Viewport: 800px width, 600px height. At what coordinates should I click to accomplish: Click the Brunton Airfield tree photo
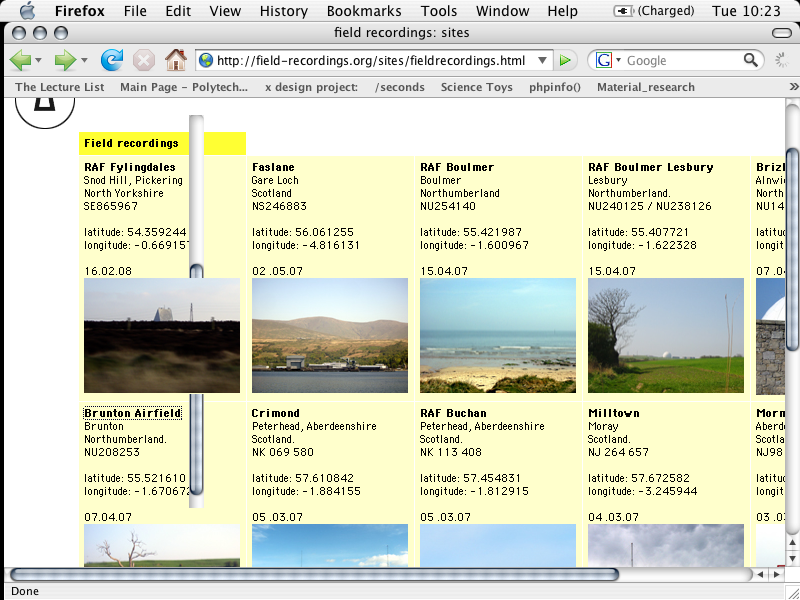162,545
